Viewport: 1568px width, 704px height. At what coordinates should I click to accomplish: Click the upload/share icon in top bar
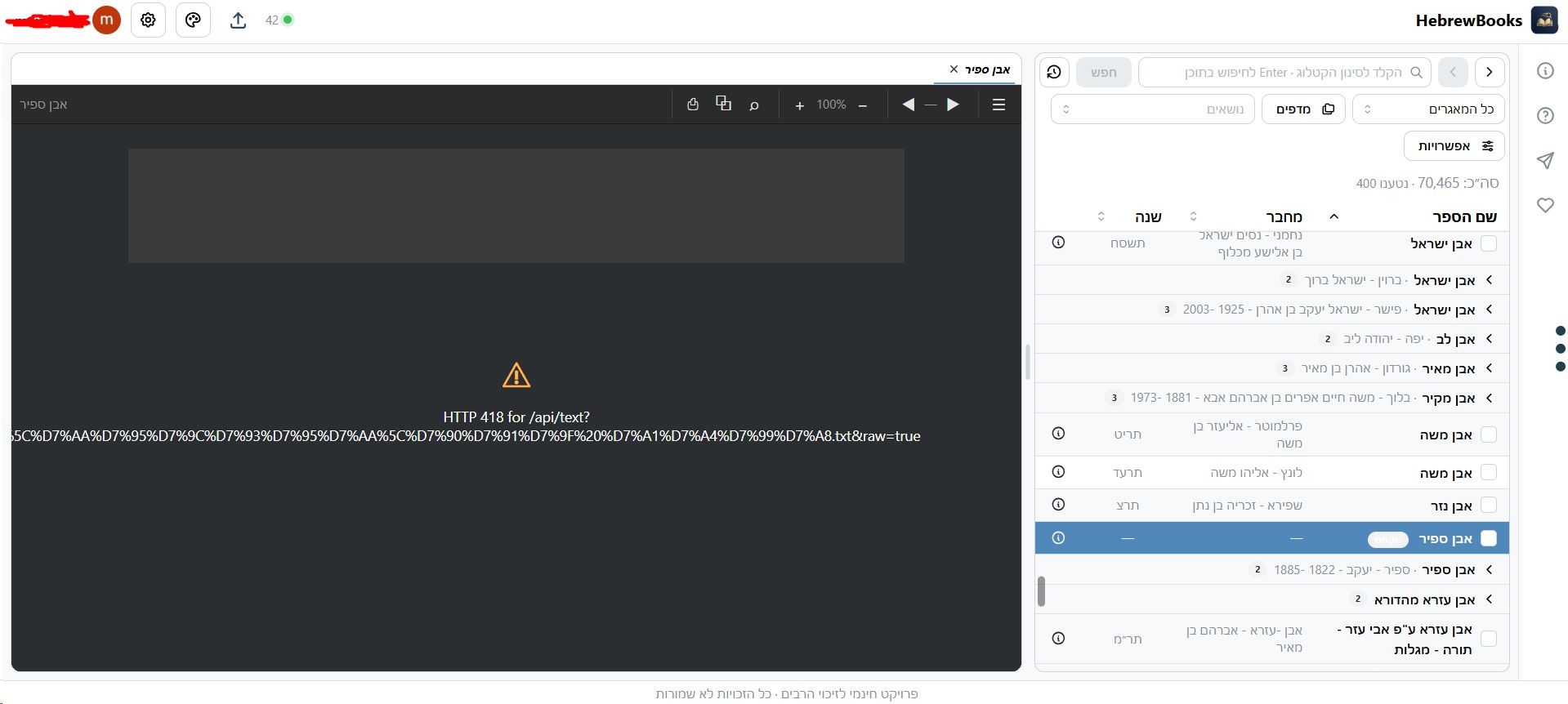coord(238,20)
